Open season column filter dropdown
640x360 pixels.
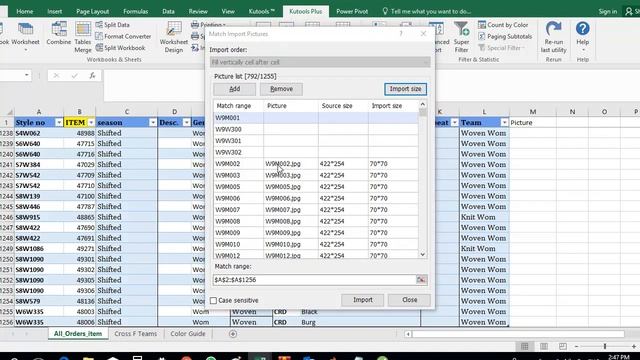pyautogui.click(x=153, y=122)
